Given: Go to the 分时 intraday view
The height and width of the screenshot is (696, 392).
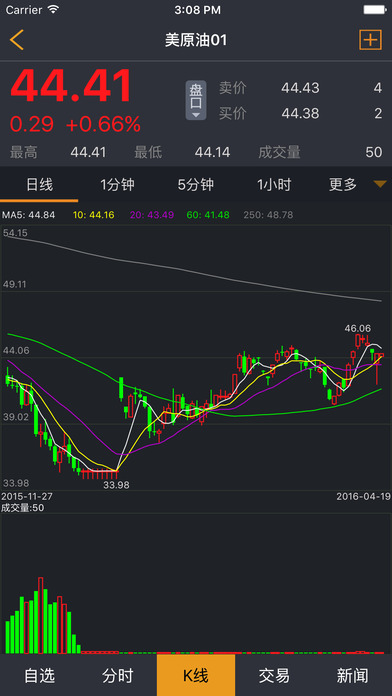Looking at the screenshot, I should click(x=117, y=675).
